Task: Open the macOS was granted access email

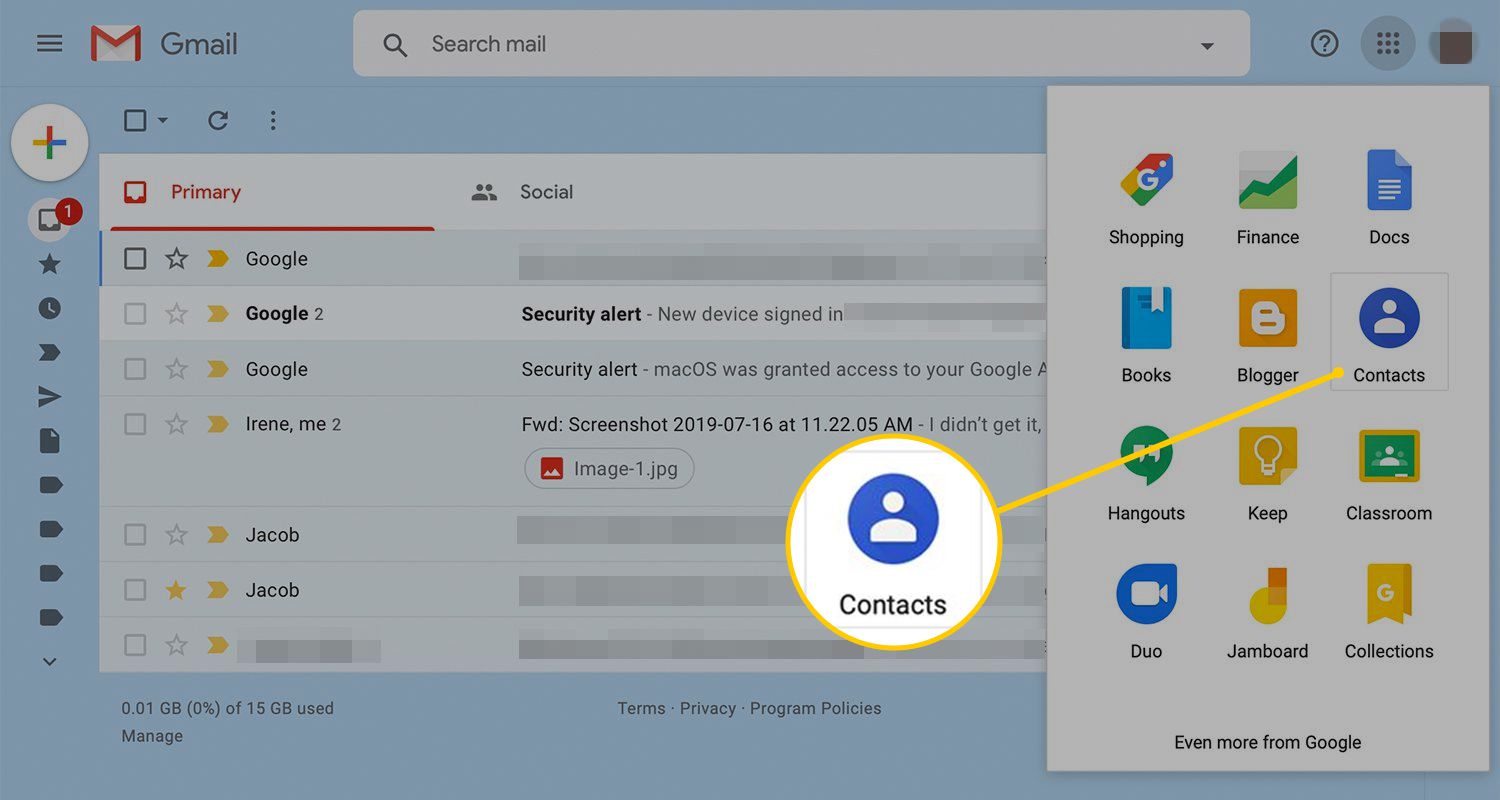Action: [573, 369]
